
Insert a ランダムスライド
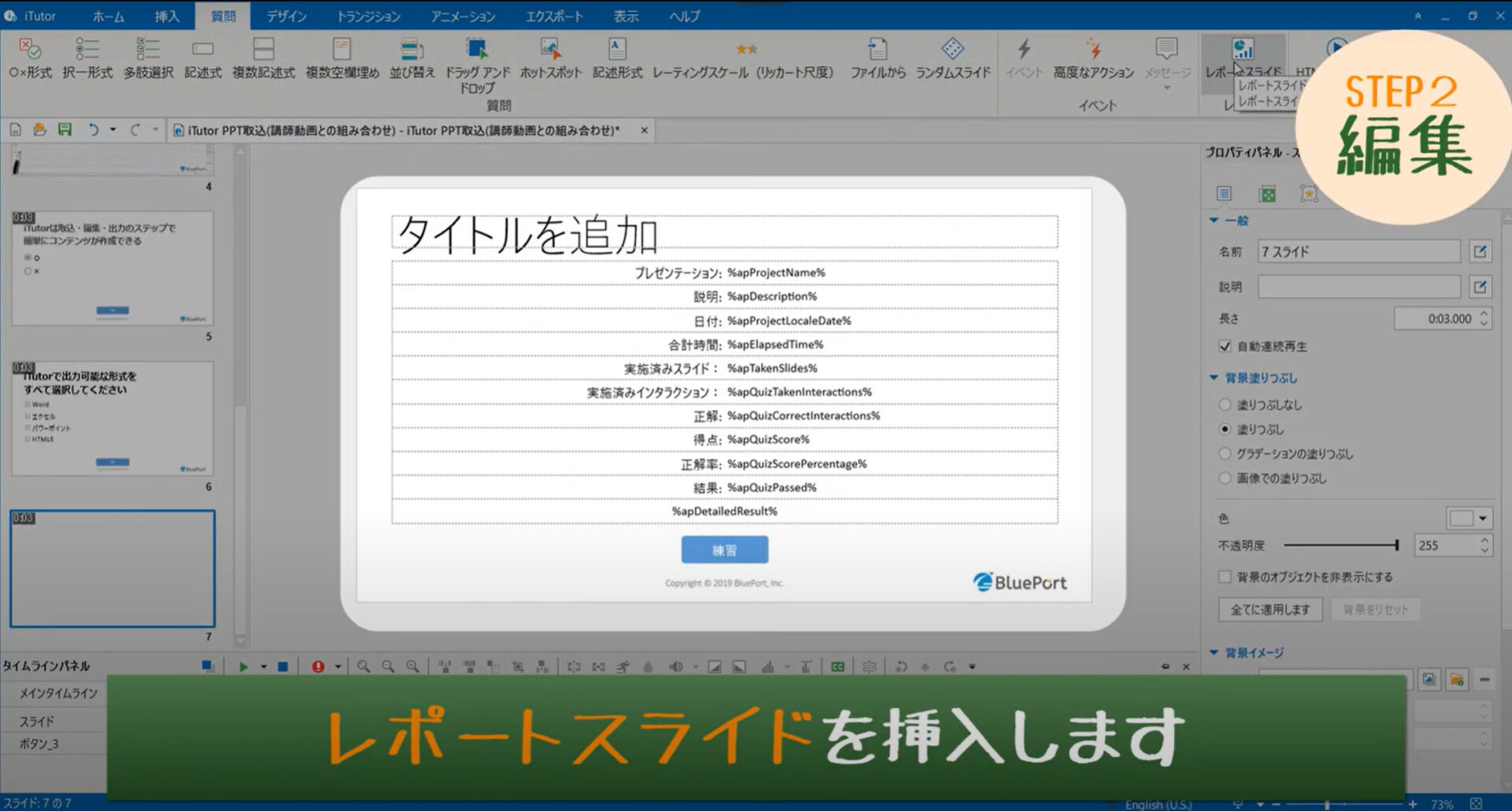pos(951,57)
